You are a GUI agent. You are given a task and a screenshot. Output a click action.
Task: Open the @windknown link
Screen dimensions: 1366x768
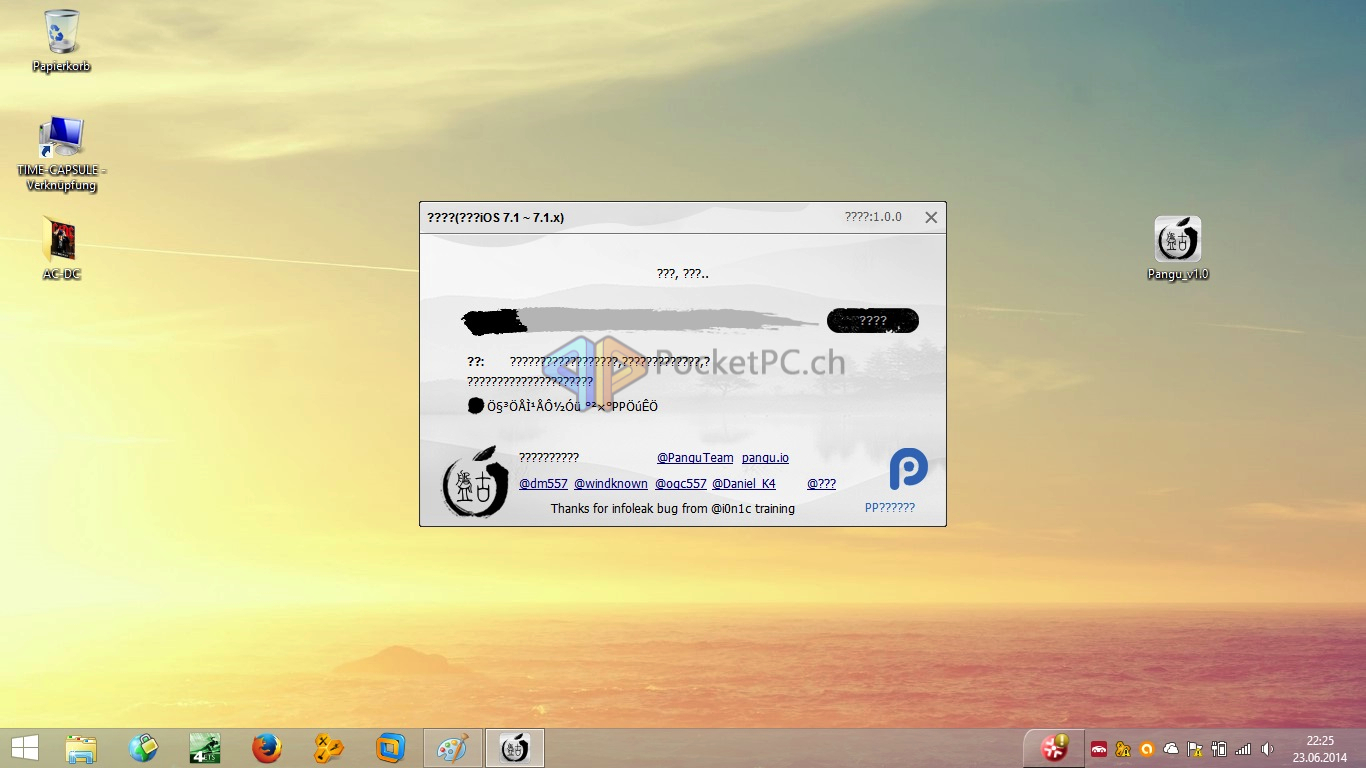(611, 484)
